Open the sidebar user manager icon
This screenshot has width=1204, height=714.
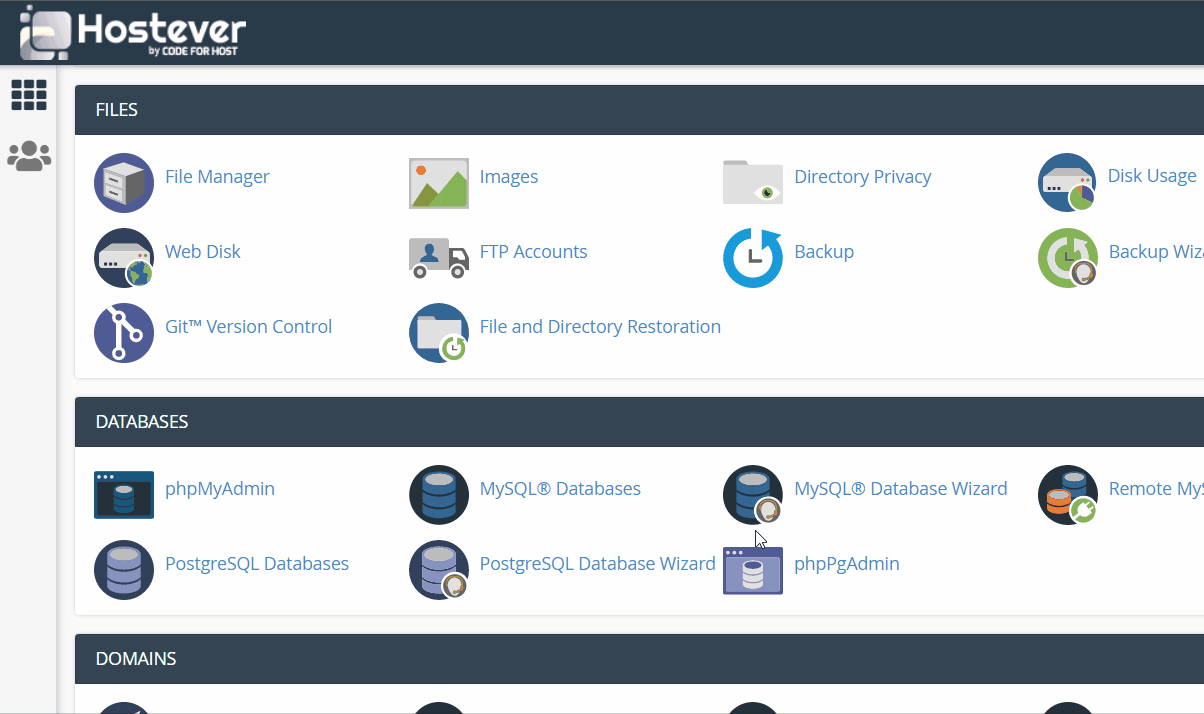coord(29,156)
